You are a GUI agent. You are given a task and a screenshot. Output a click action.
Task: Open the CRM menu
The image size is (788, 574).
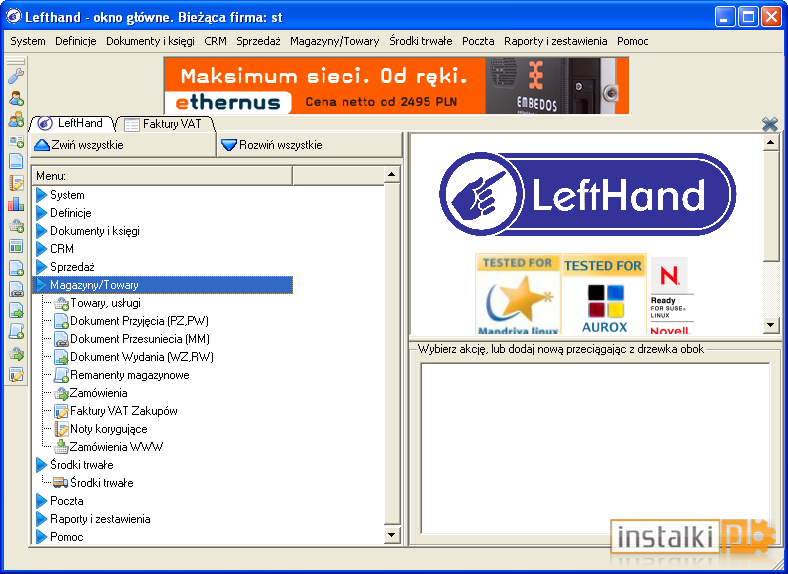coord(215,41)
